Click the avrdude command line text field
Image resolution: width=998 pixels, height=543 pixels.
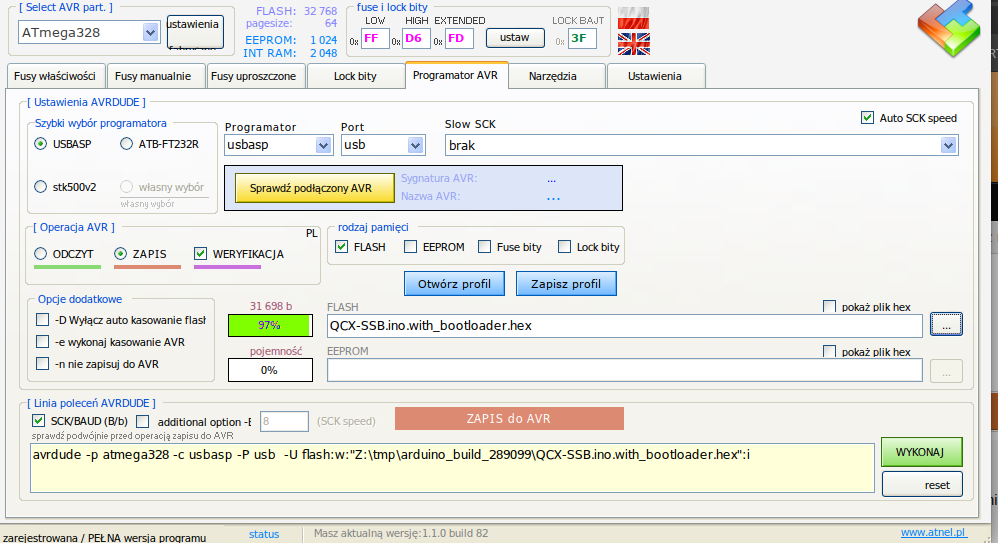[x=450, y=469]
